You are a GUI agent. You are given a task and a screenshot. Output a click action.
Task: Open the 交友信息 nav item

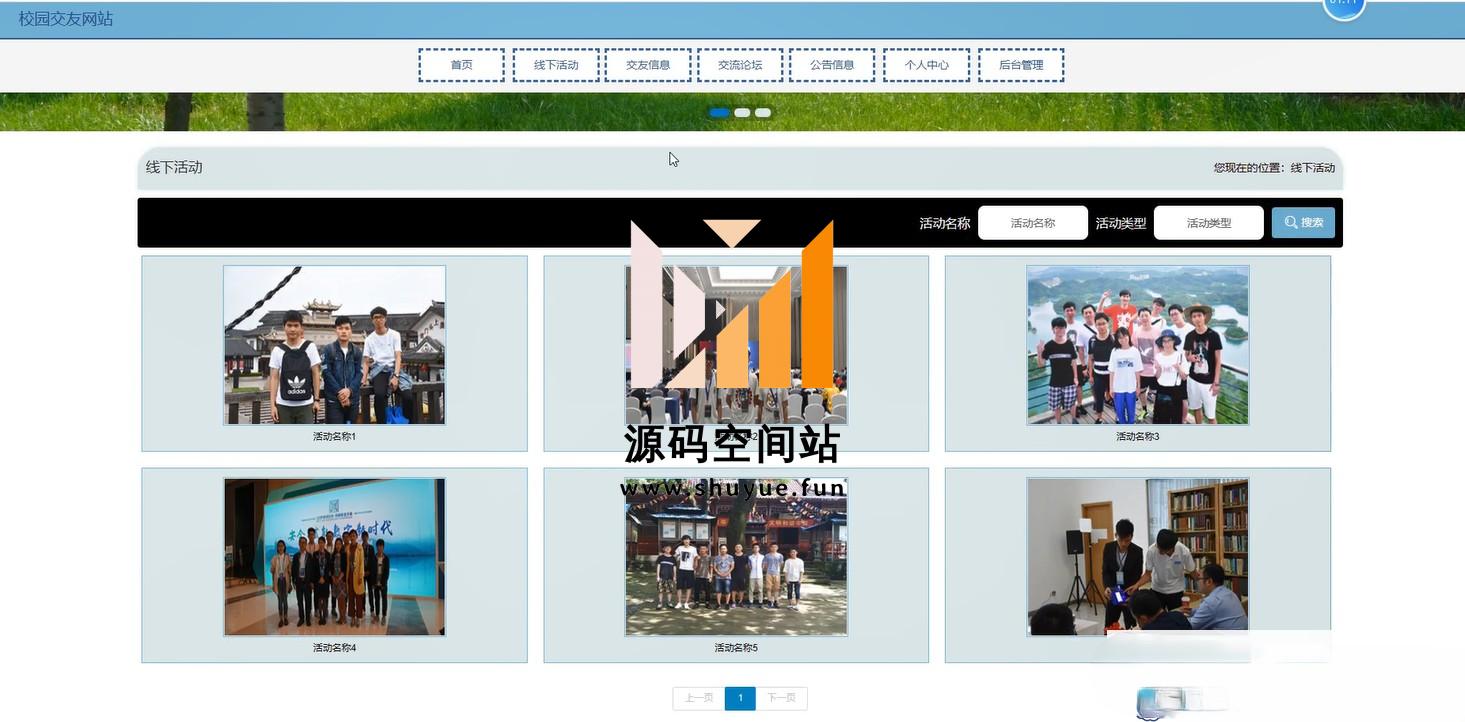[x=648, y=65]
